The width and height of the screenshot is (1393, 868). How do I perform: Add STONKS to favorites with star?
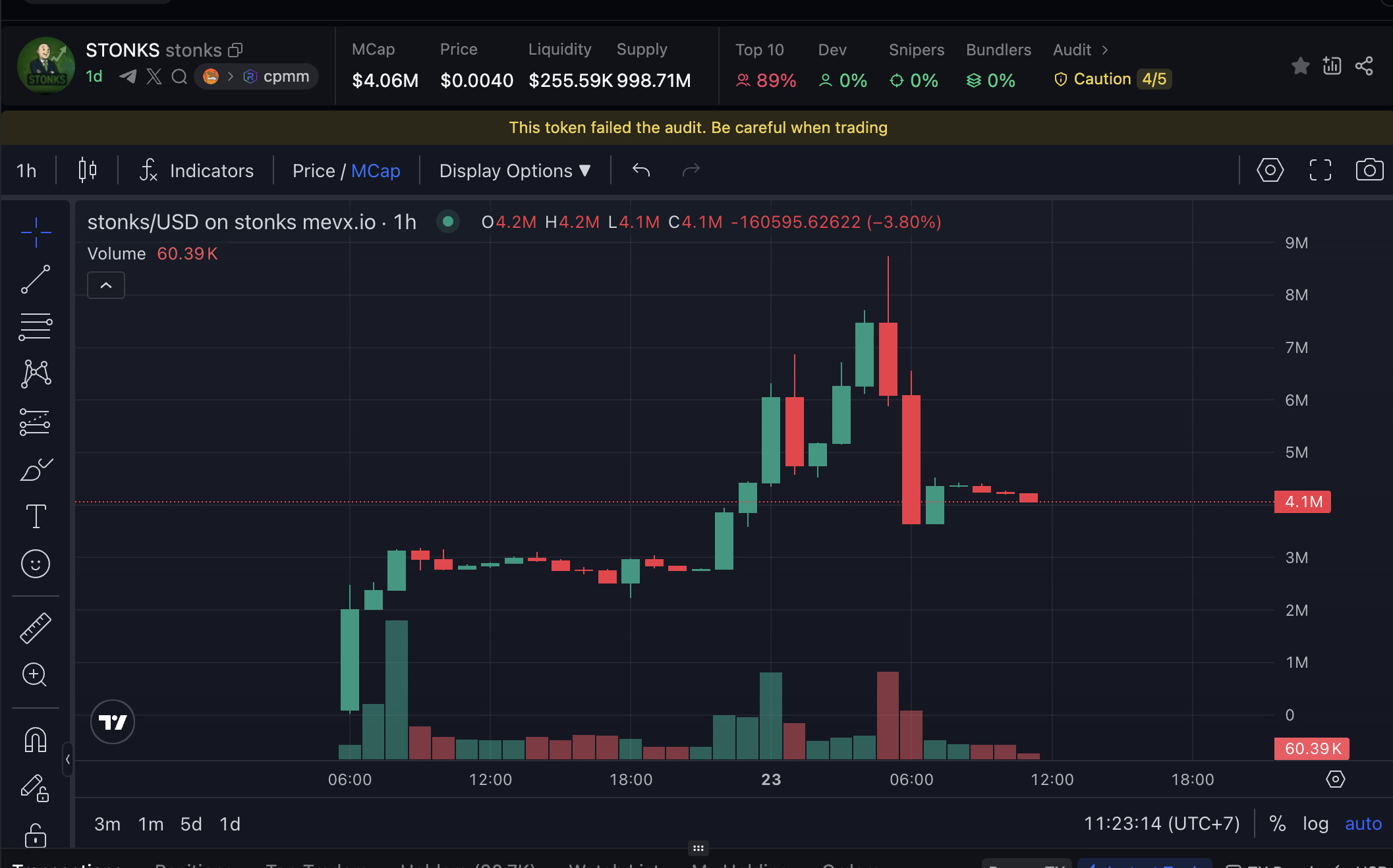(1300, 66)
